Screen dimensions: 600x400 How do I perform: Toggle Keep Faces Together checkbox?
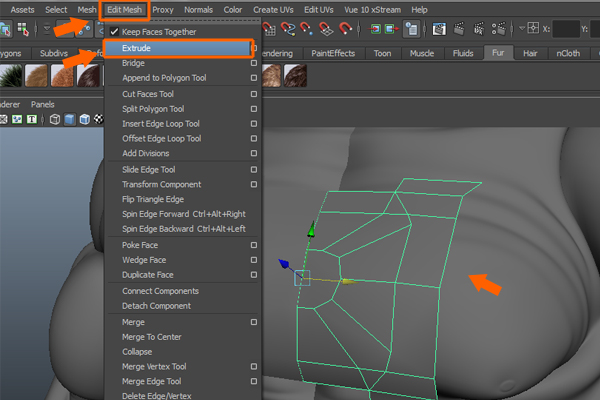(114, 32)
